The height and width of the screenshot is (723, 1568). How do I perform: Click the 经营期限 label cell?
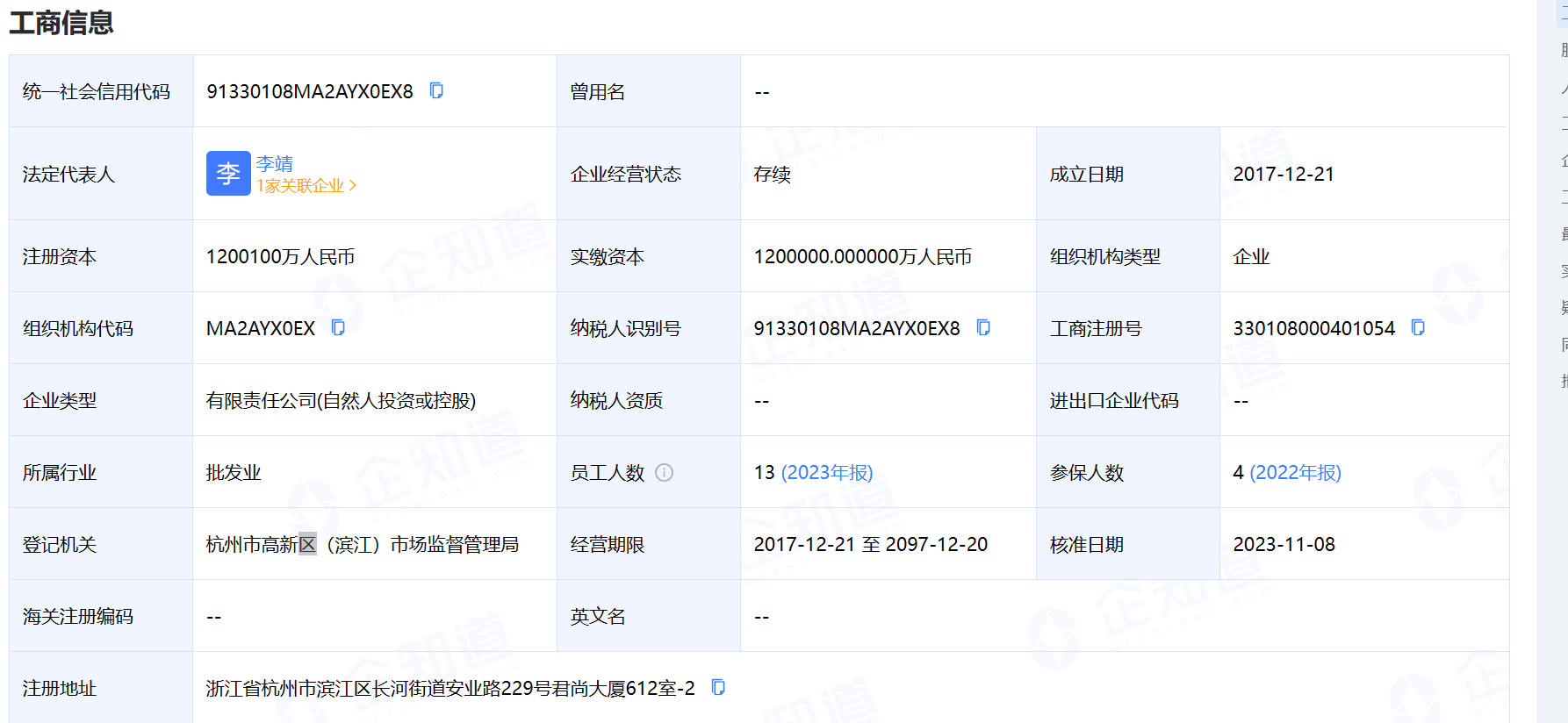(x=649, y=544)
